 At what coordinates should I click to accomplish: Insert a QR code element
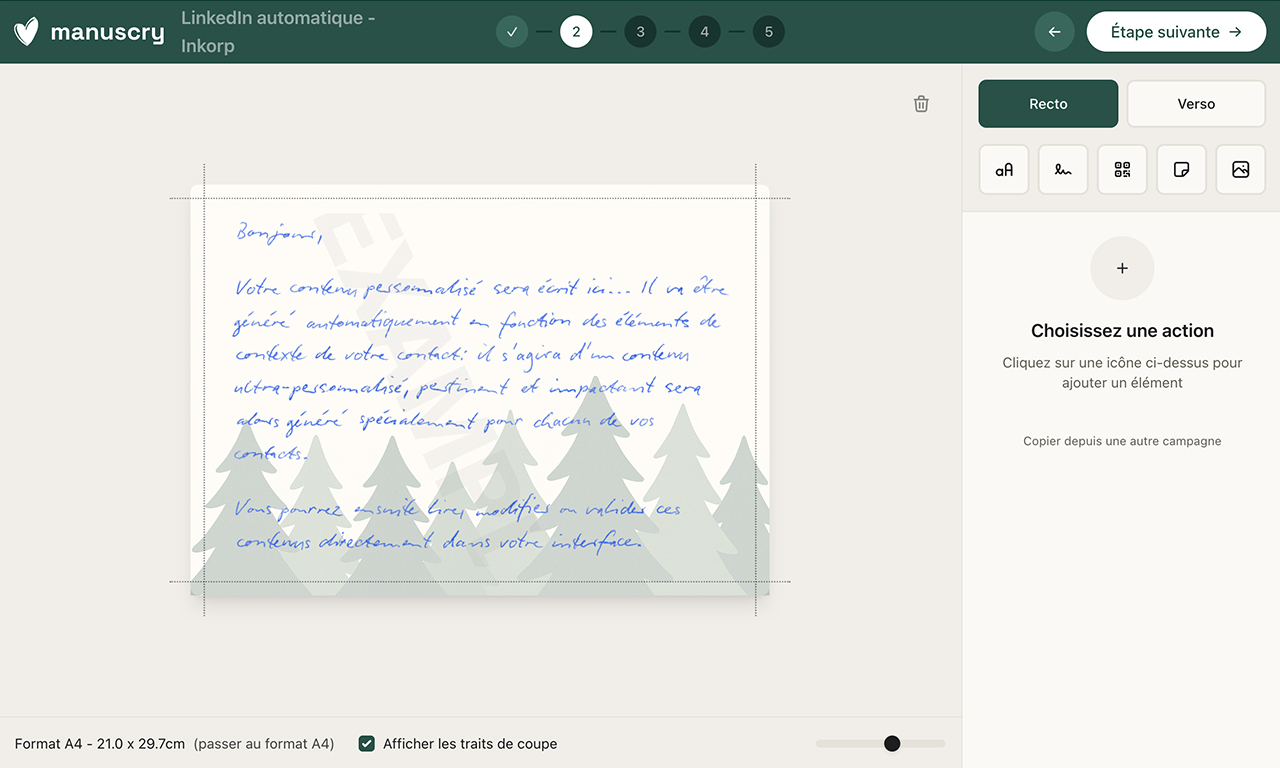(1122, 169)
